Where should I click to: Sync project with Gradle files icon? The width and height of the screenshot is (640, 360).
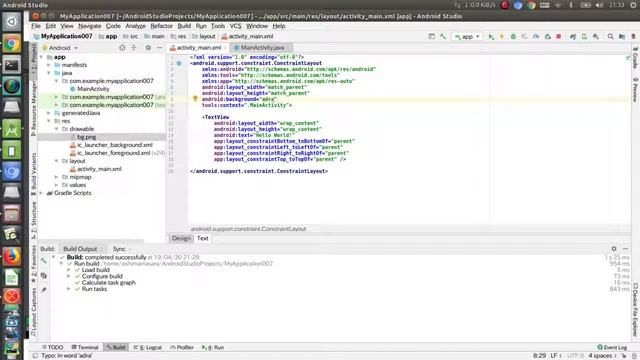tap(573, 36)
